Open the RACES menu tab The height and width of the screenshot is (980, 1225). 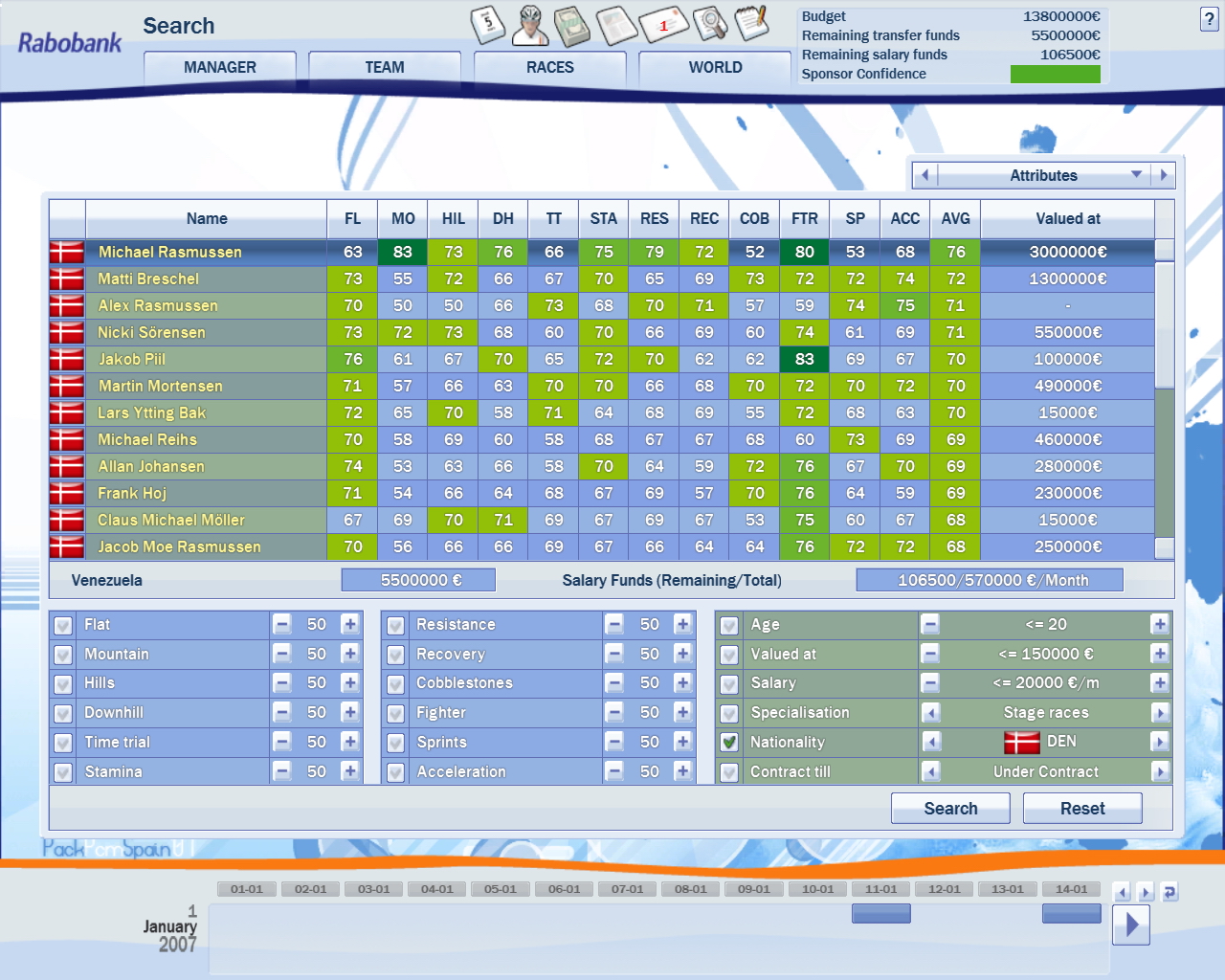click(x=550, y=67)
